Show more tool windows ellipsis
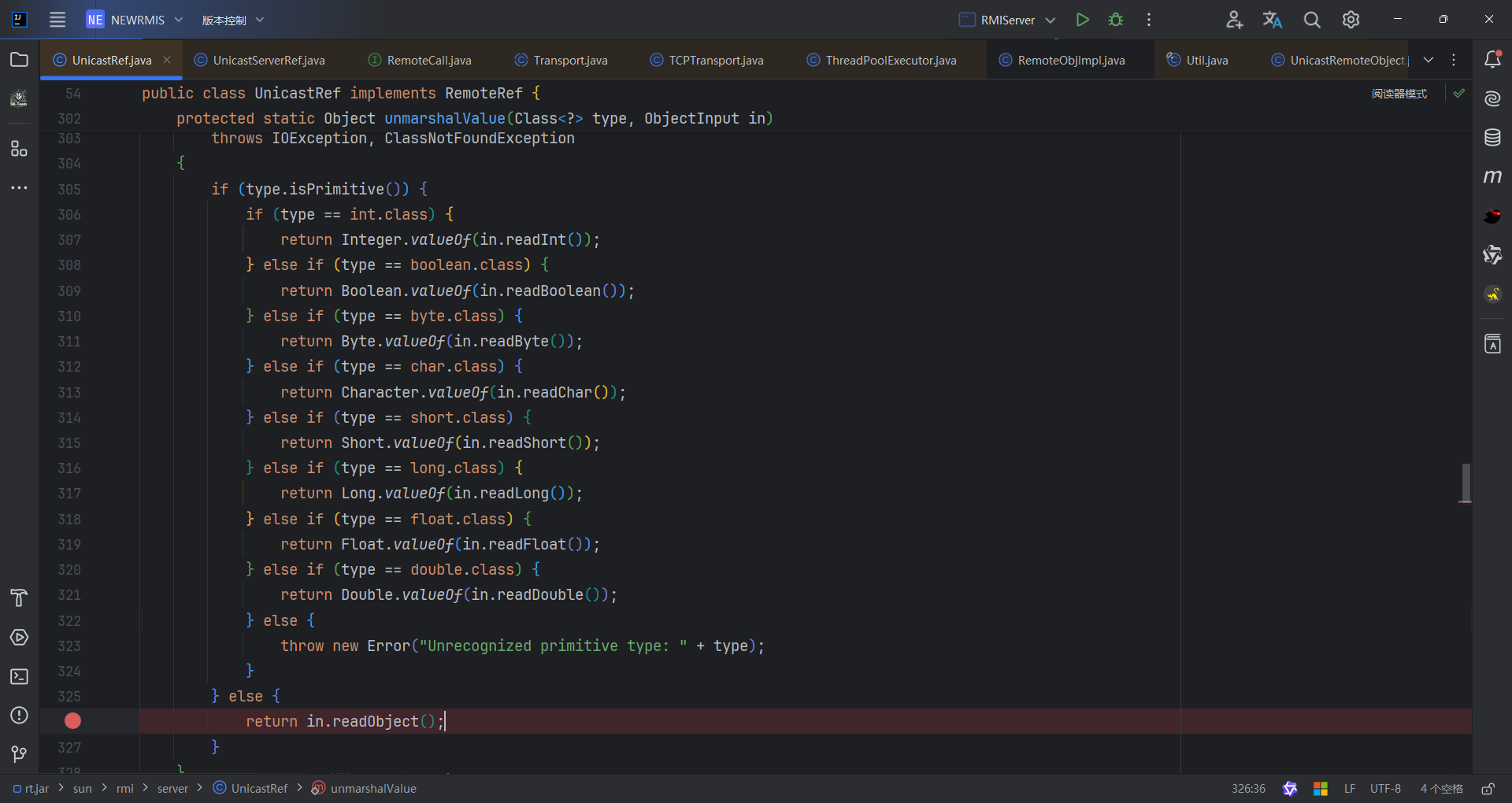Image resolution: width=1512 pixels, height=803 pixels. (19, 188)
